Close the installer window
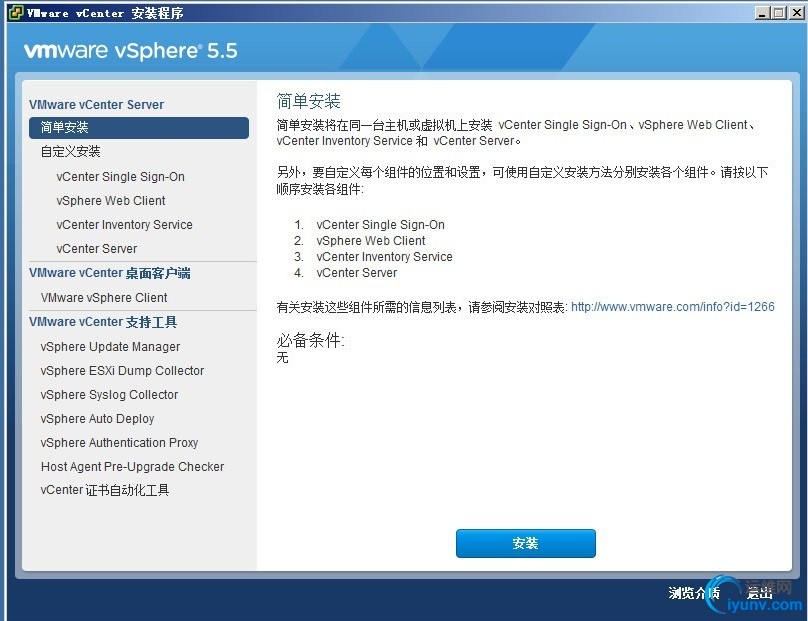Image resolution: width=808 pixels, height=621 pixels. (797, 13)
